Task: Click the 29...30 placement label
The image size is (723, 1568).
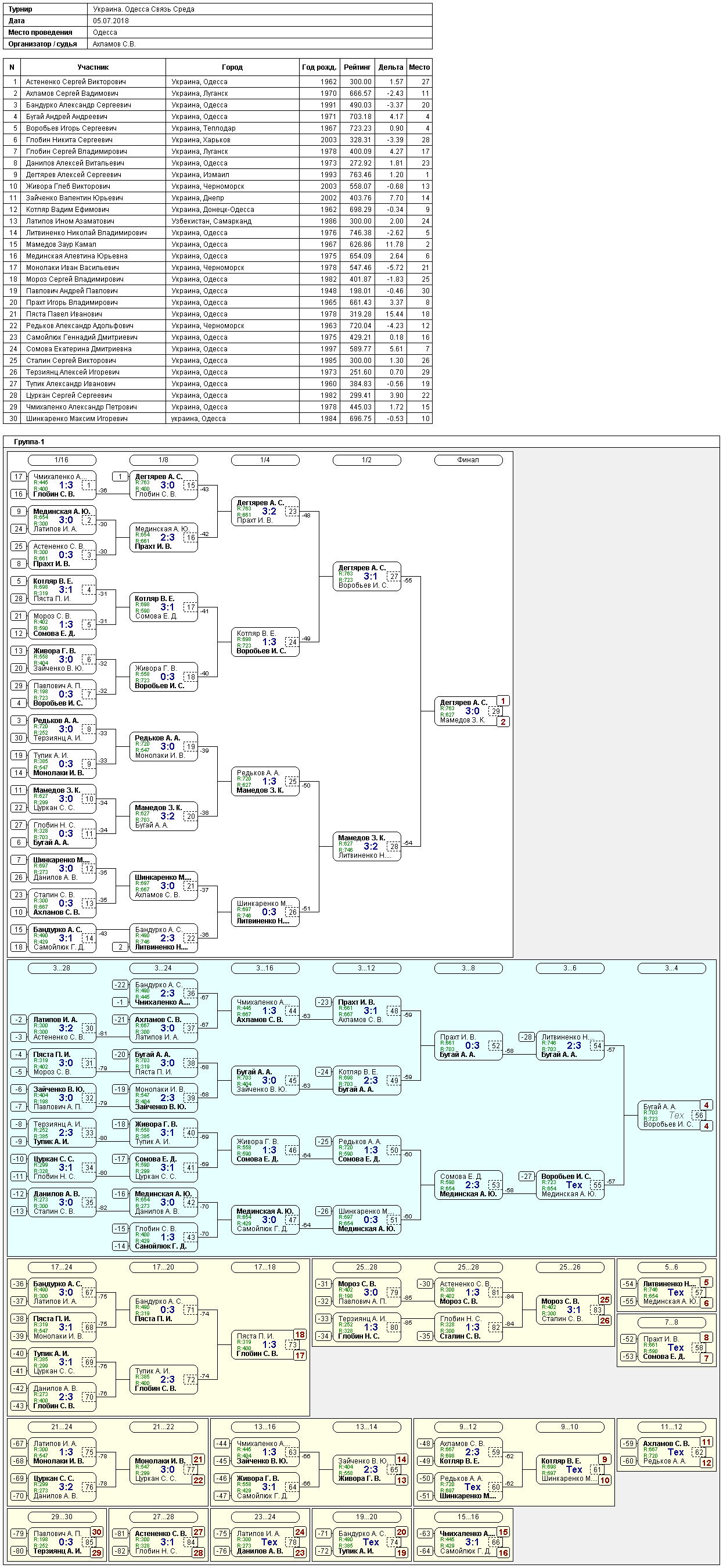Action: tap(62, 1516)
